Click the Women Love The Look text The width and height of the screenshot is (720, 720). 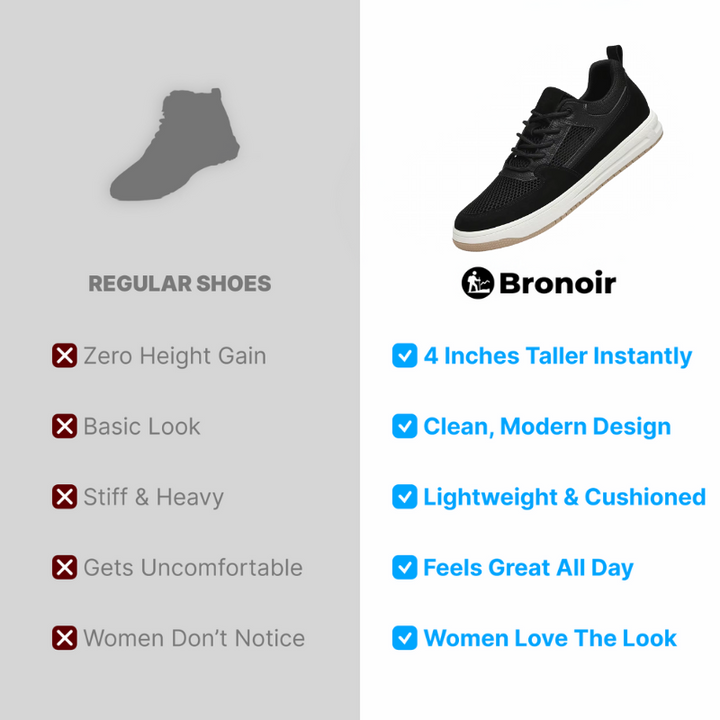click(x=550, y=638)
